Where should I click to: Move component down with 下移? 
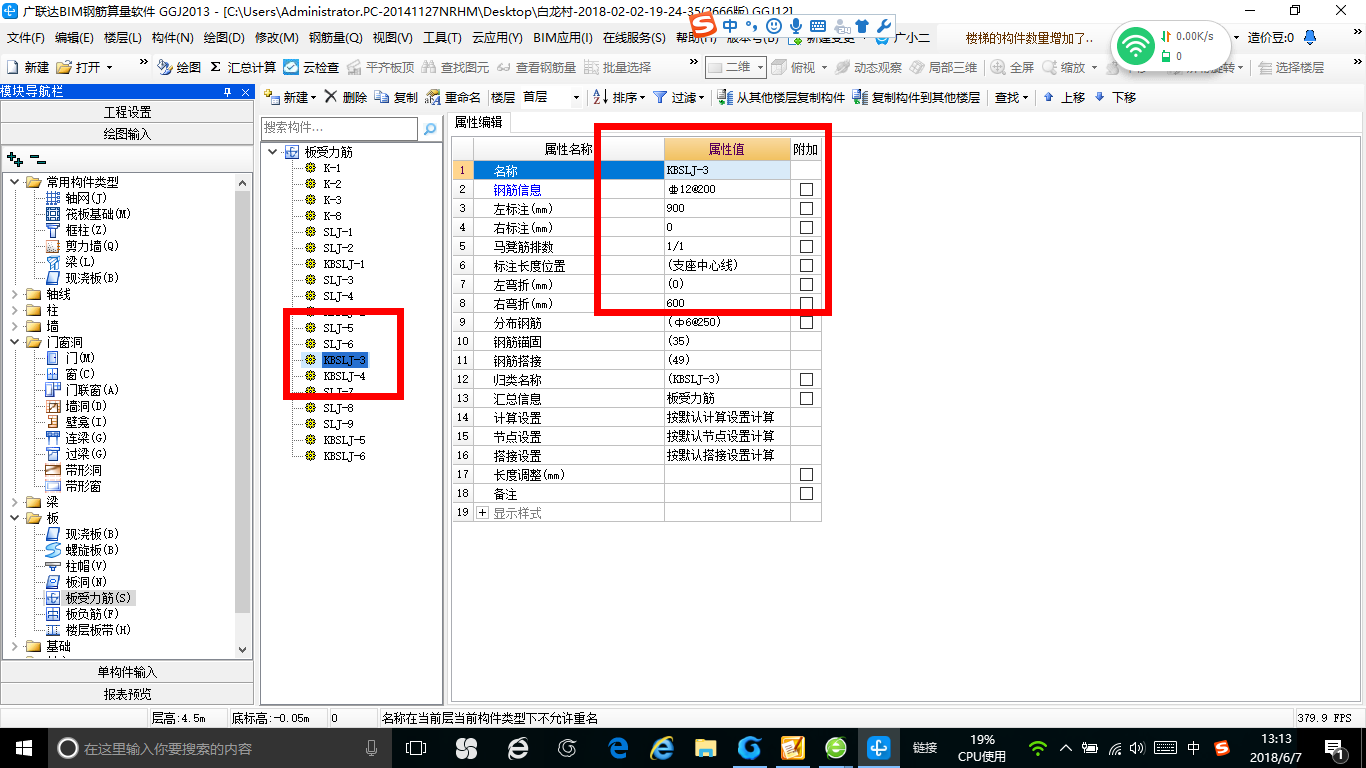click(1114, 97)
